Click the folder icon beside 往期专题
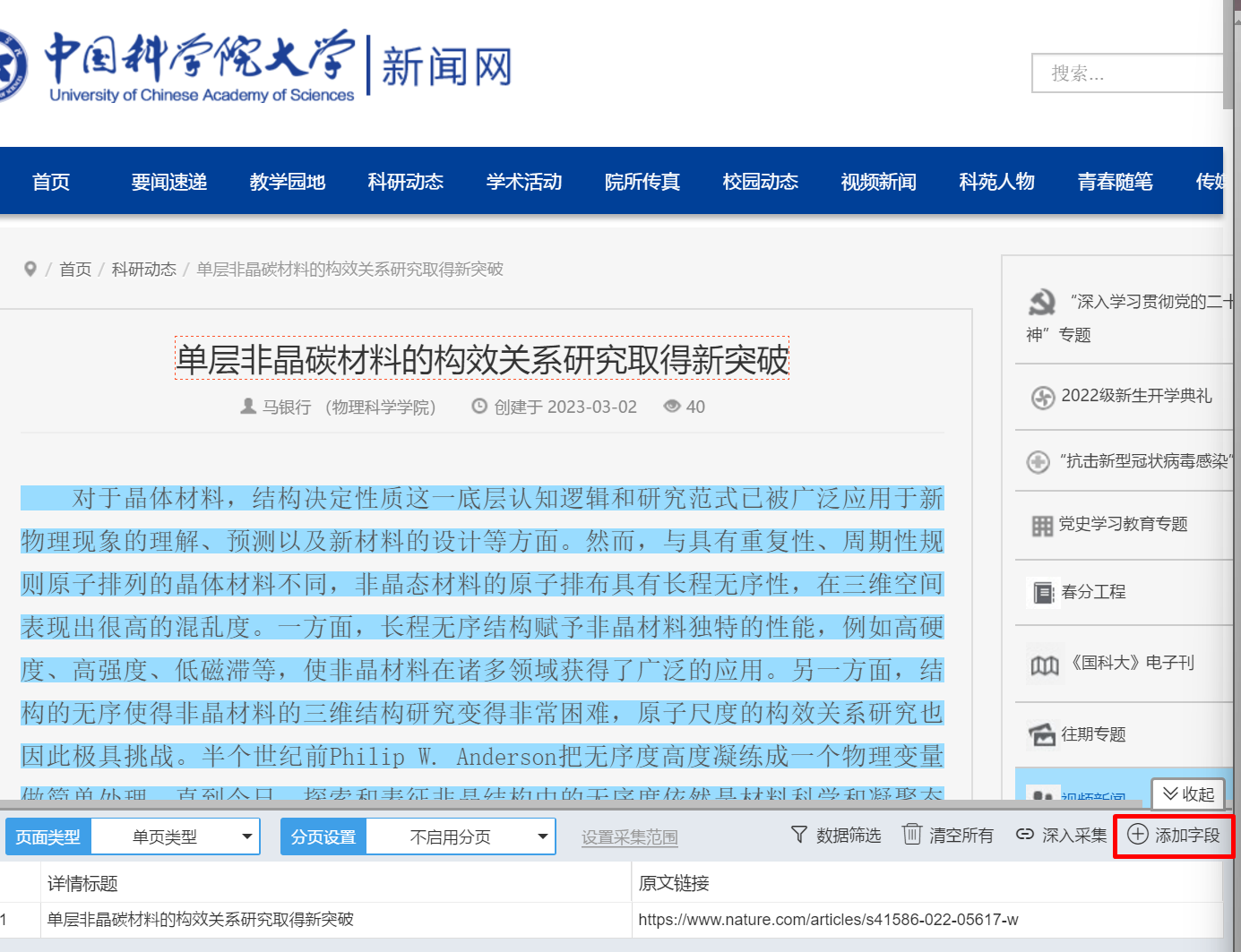Screen dimensions: 1241x952 coord(1042,734)
